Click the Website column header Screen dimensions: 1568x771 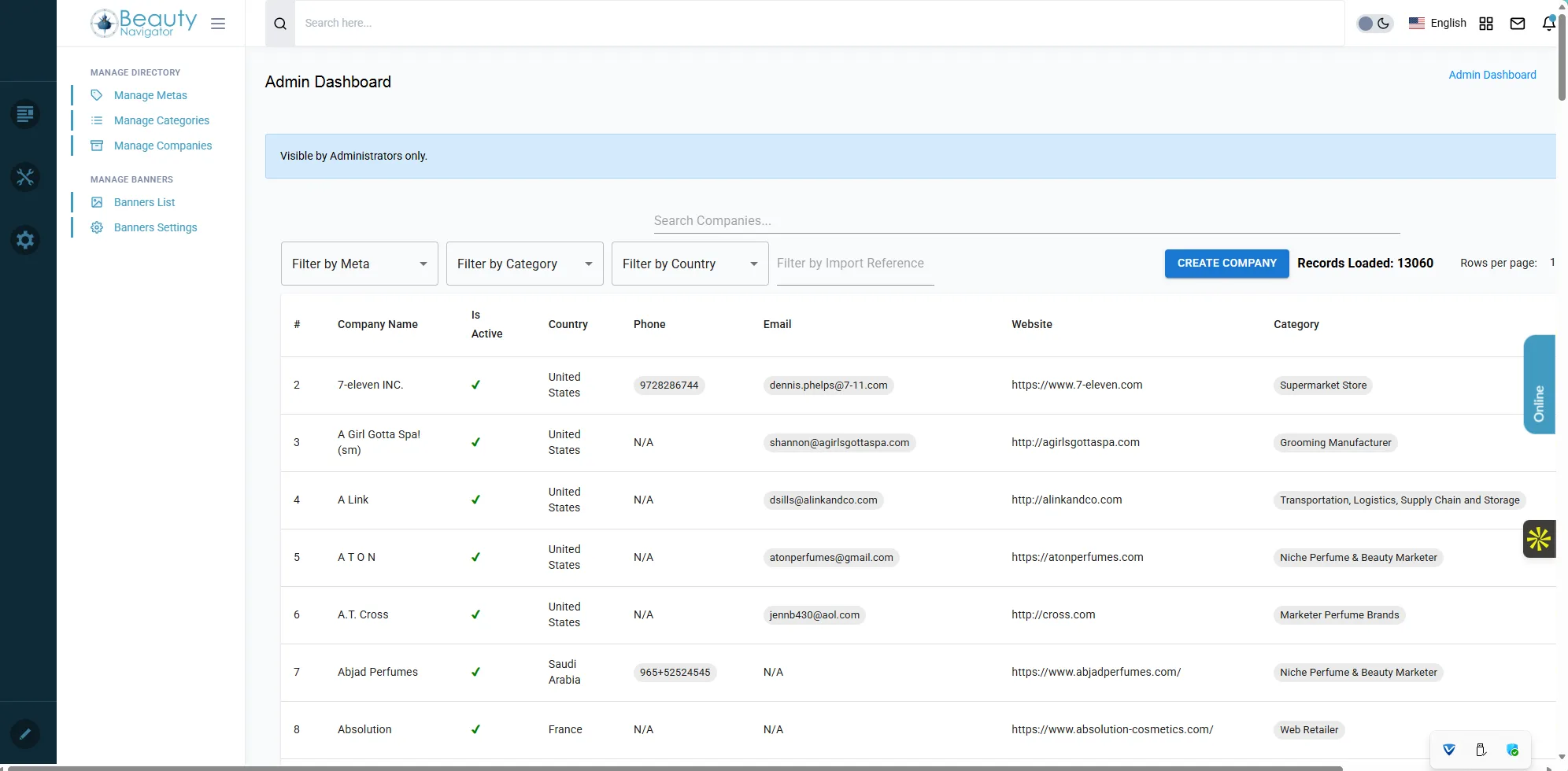point(1032,324)
